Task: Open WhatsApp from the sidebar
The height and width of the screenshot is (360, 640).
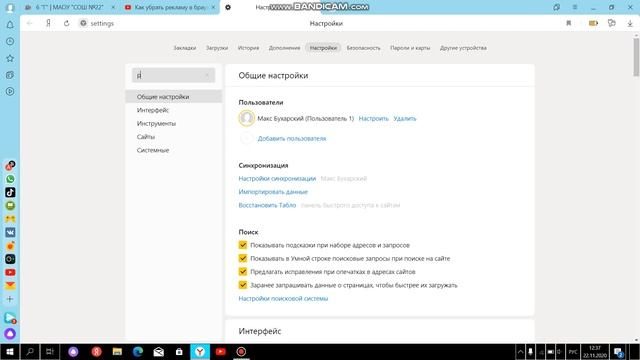Action: pos(10,179)
